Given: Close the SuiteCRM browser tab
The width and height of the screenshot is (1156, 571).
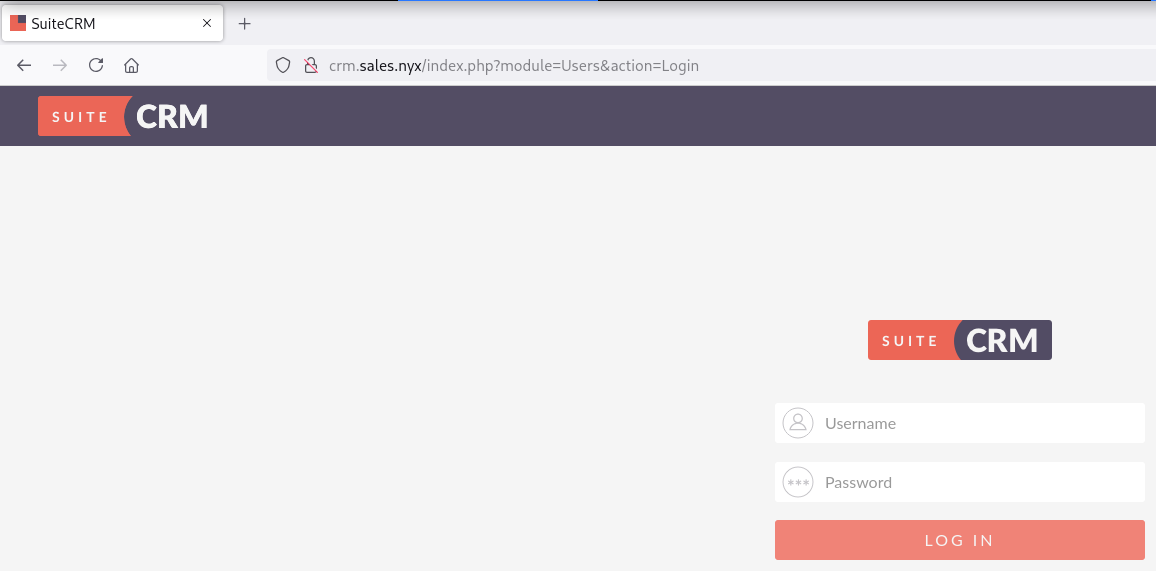Looking at the screenshot, I should [207, 23].
